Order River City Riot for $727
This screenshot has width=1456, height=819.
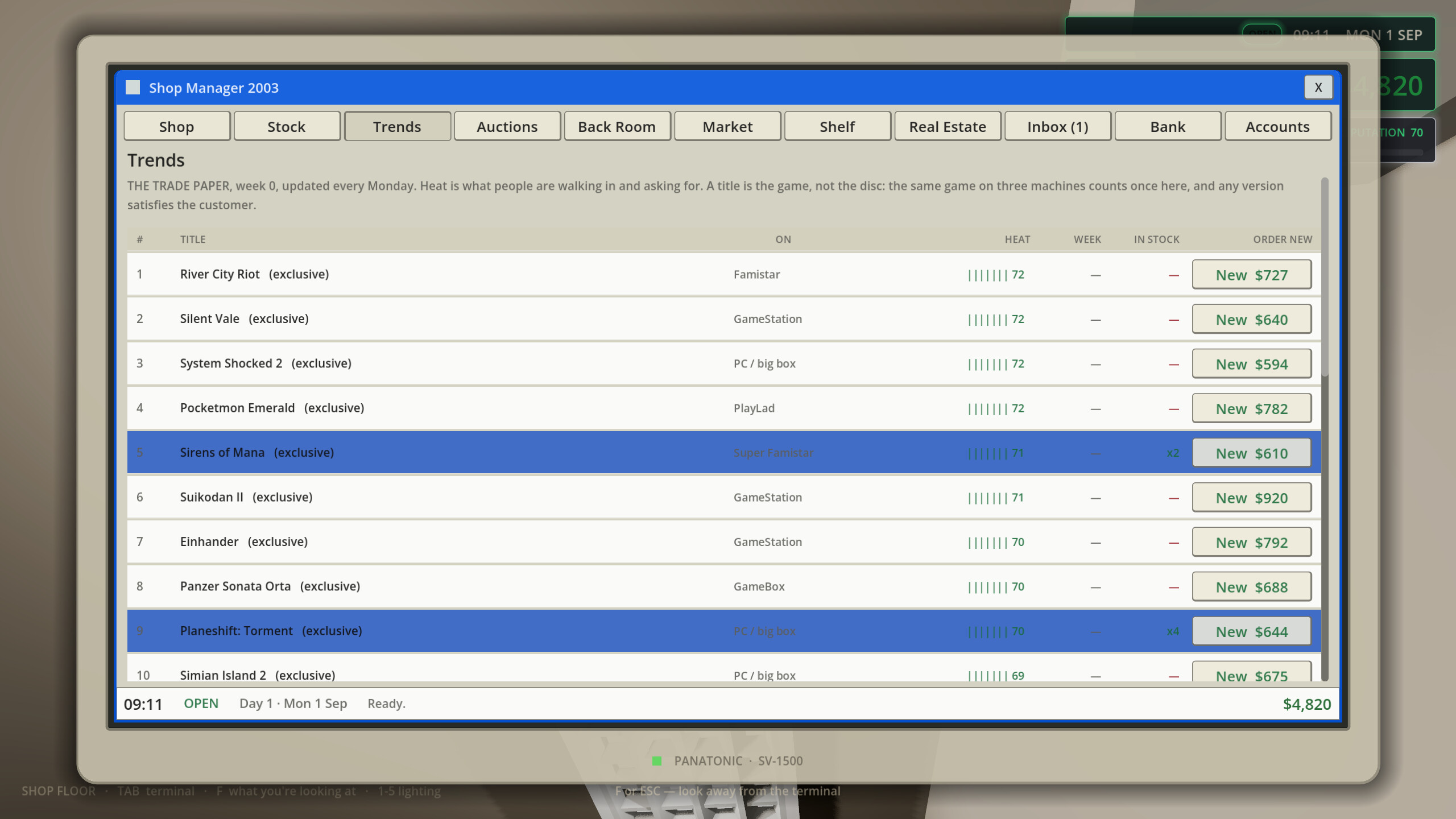click(1251, 275)
